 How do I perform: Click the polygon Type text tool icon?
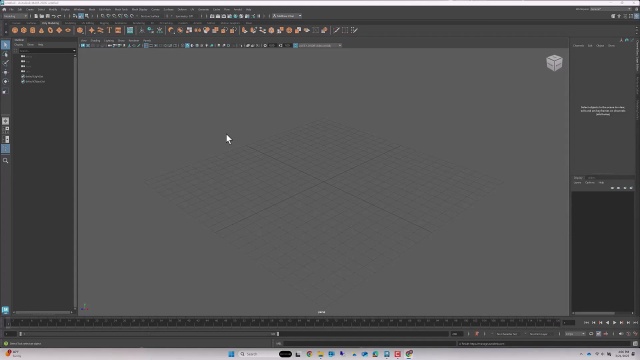[x=109, y=30]
